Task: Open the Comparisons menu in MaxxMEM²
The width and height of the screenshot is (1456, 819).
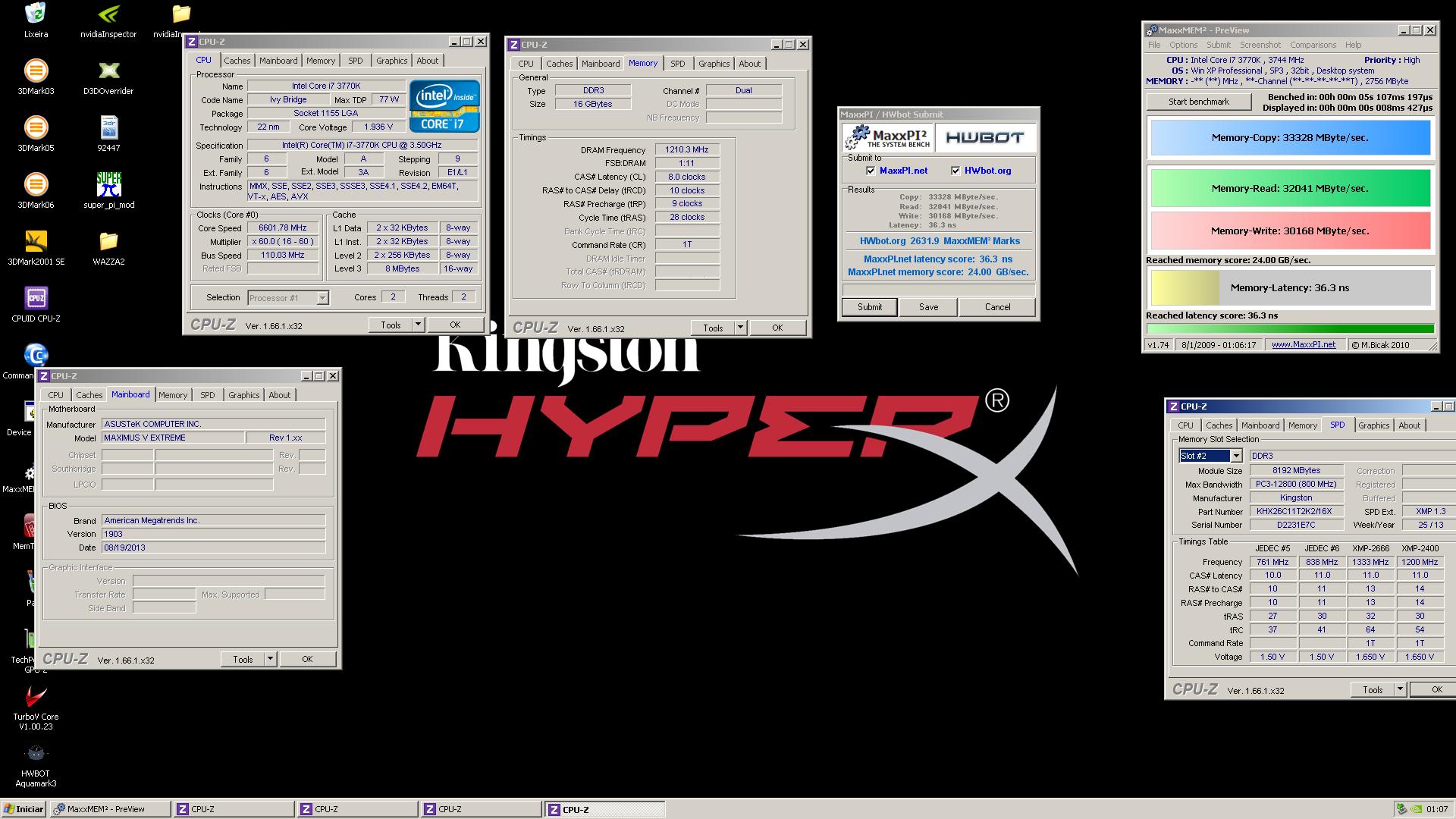Action: pos(1313,45)
